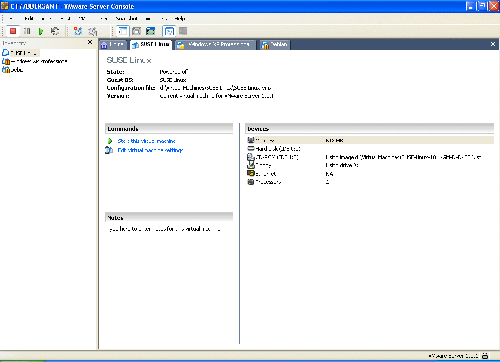Click the Processors device icon
Screen dimensions: 500x362
(251, 182)
